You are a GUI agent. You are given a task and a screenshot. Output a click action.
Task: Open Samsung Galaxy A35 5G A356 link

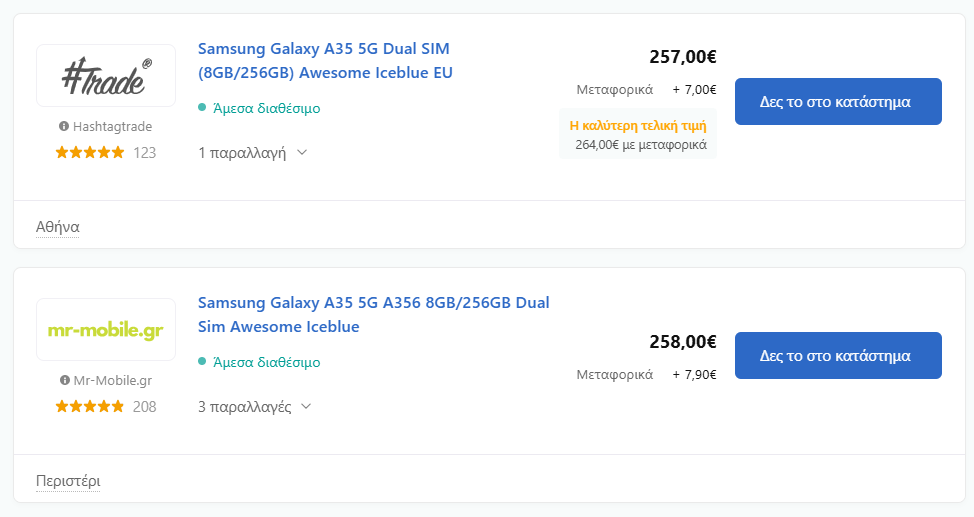pos(373,314)
